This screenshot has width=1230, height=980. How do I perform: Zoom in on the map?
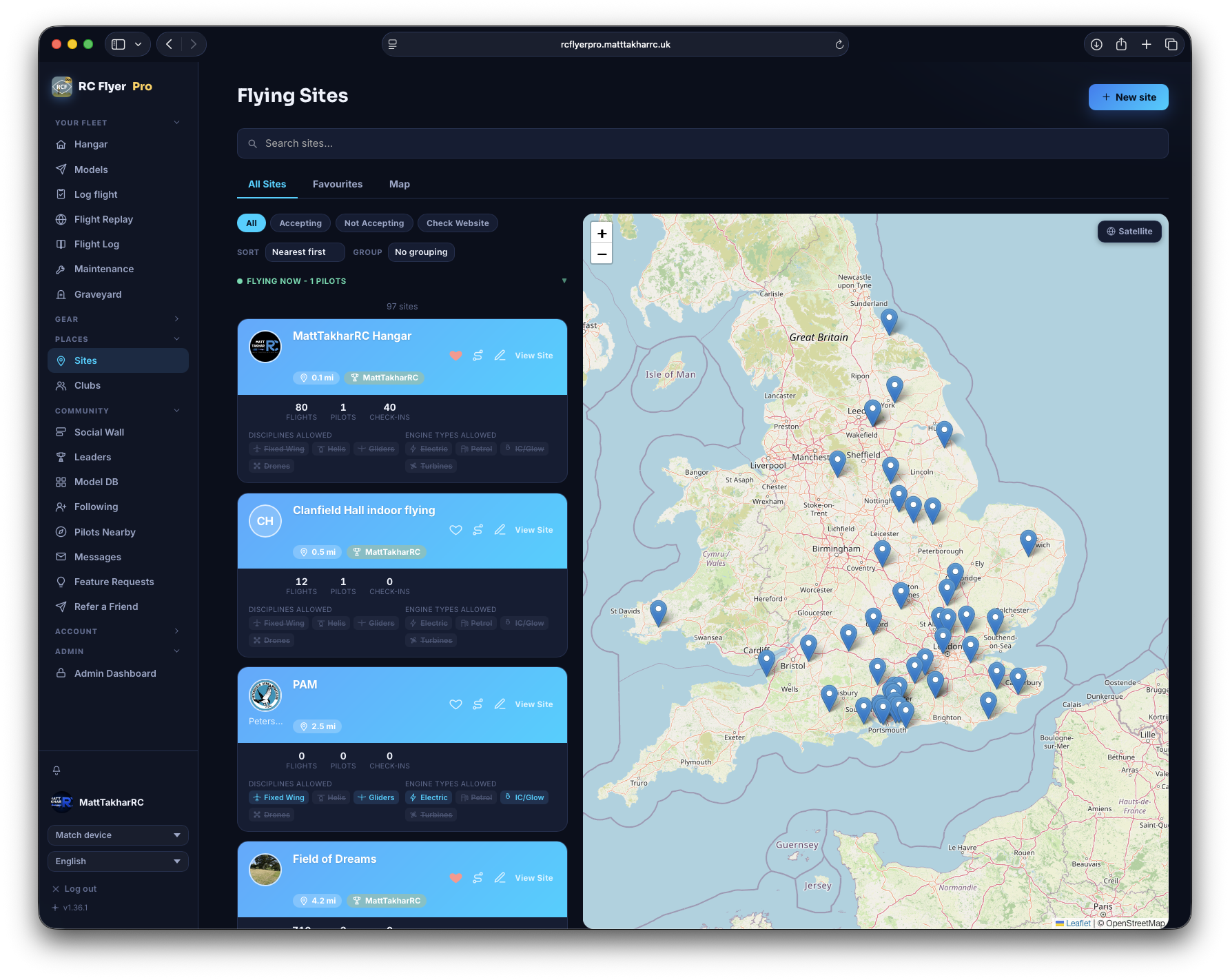click(x=602, y=234)
